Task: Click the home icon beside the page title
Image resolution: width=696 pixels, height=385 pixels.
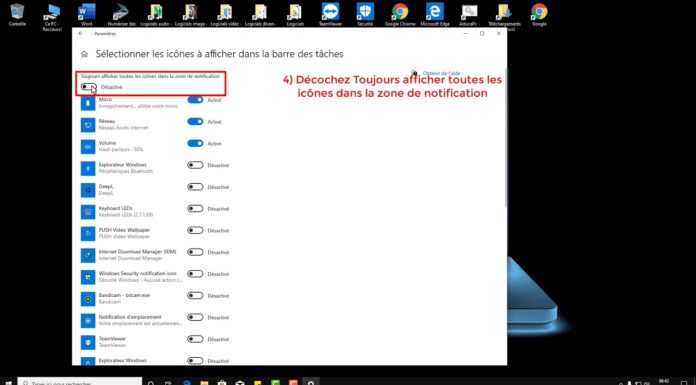Action: (x=84, y=54)
